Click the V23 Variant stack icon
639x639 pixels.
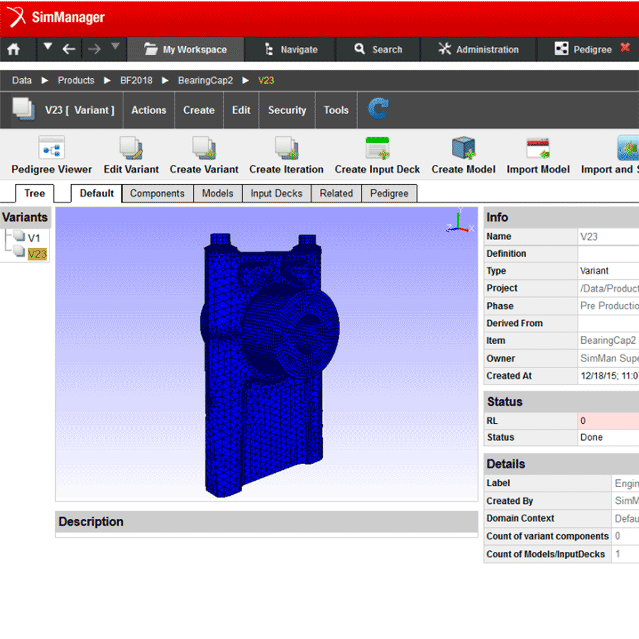tap(24, 108)
